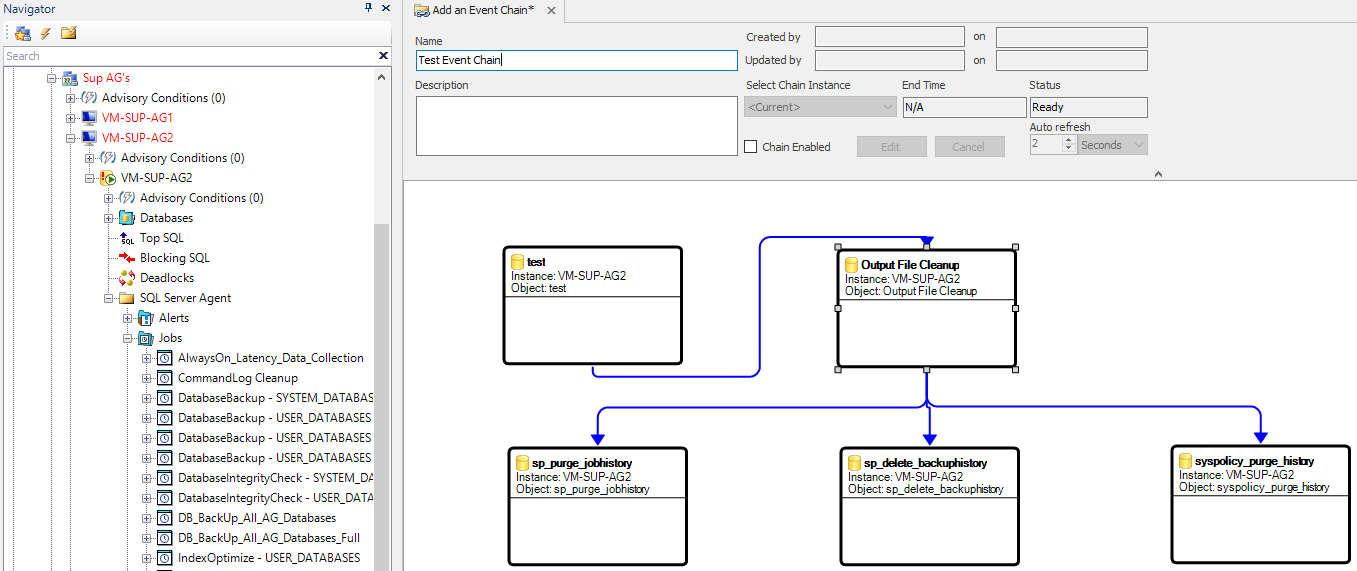Click the folder icon in Navigator toolbar
The width and height of the screenshot is (1357, 571).
[x=68, y=32]
